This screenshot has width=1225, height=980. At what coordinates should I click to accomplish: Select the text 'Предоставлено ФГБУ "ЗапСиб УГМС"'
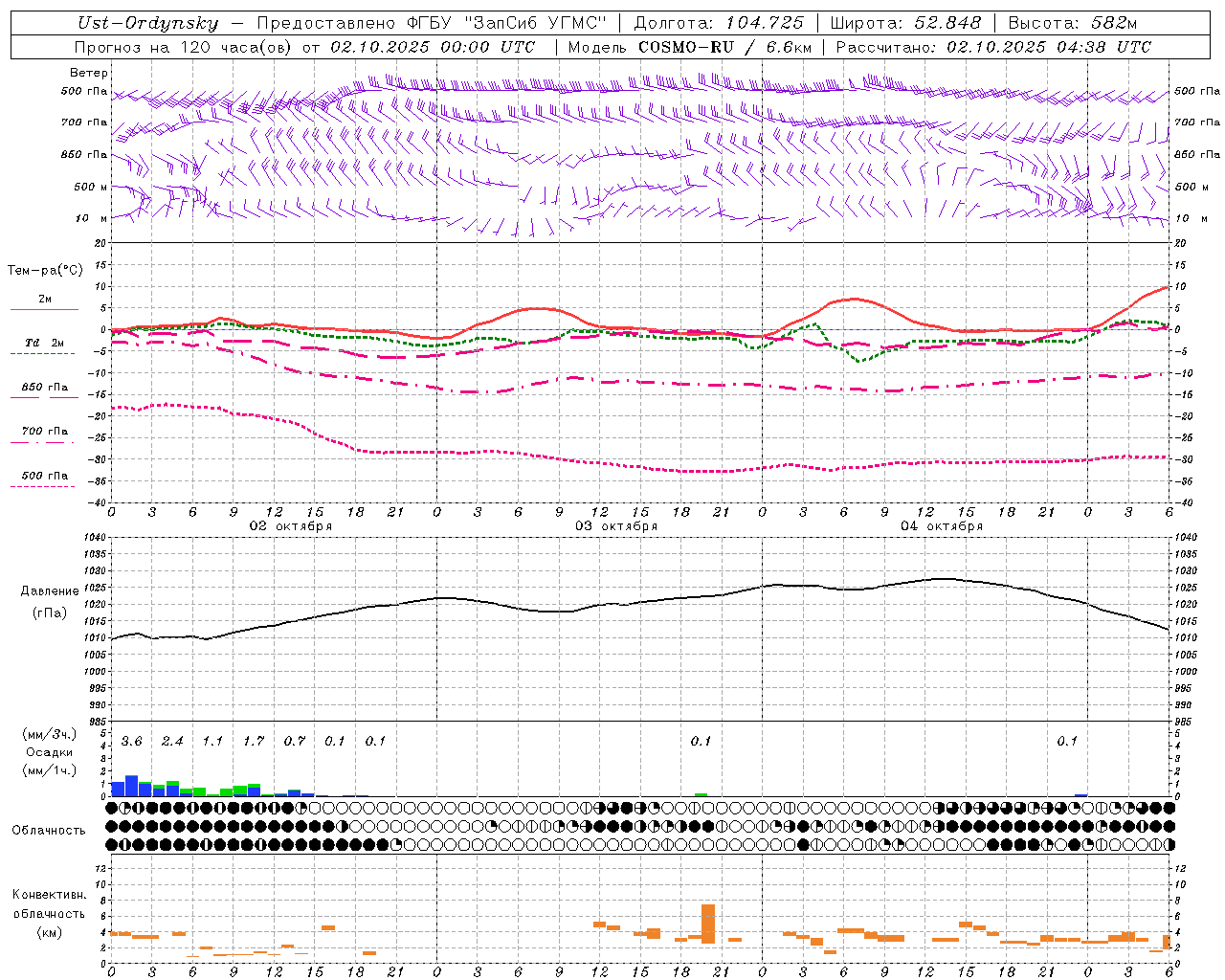[x=433, y=24]
